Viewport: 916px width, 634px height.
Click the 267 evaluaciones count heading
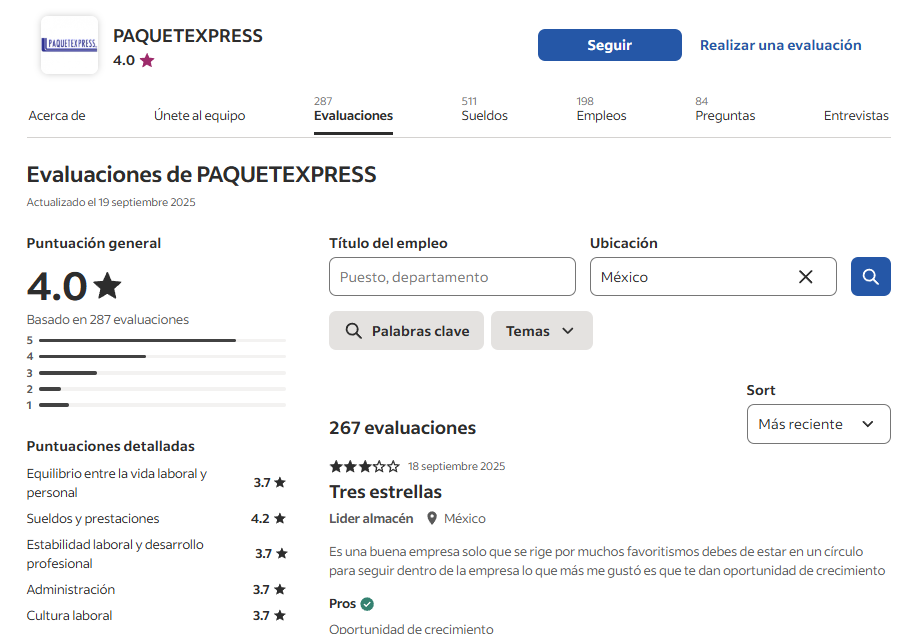click(x=403, y=428)
